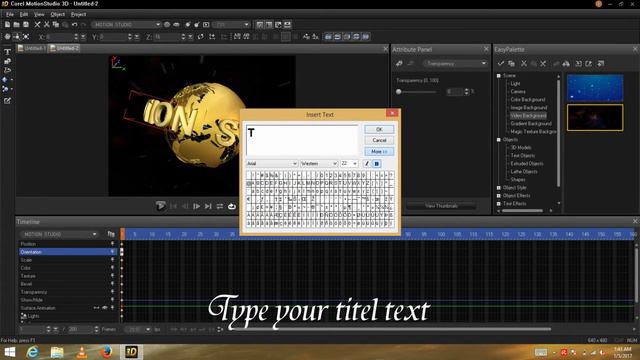The height and width of the screenshot is (360, 640).
Task: Click the copy icon in EasyPalette toolbar
Action: (x=511, y=64)
